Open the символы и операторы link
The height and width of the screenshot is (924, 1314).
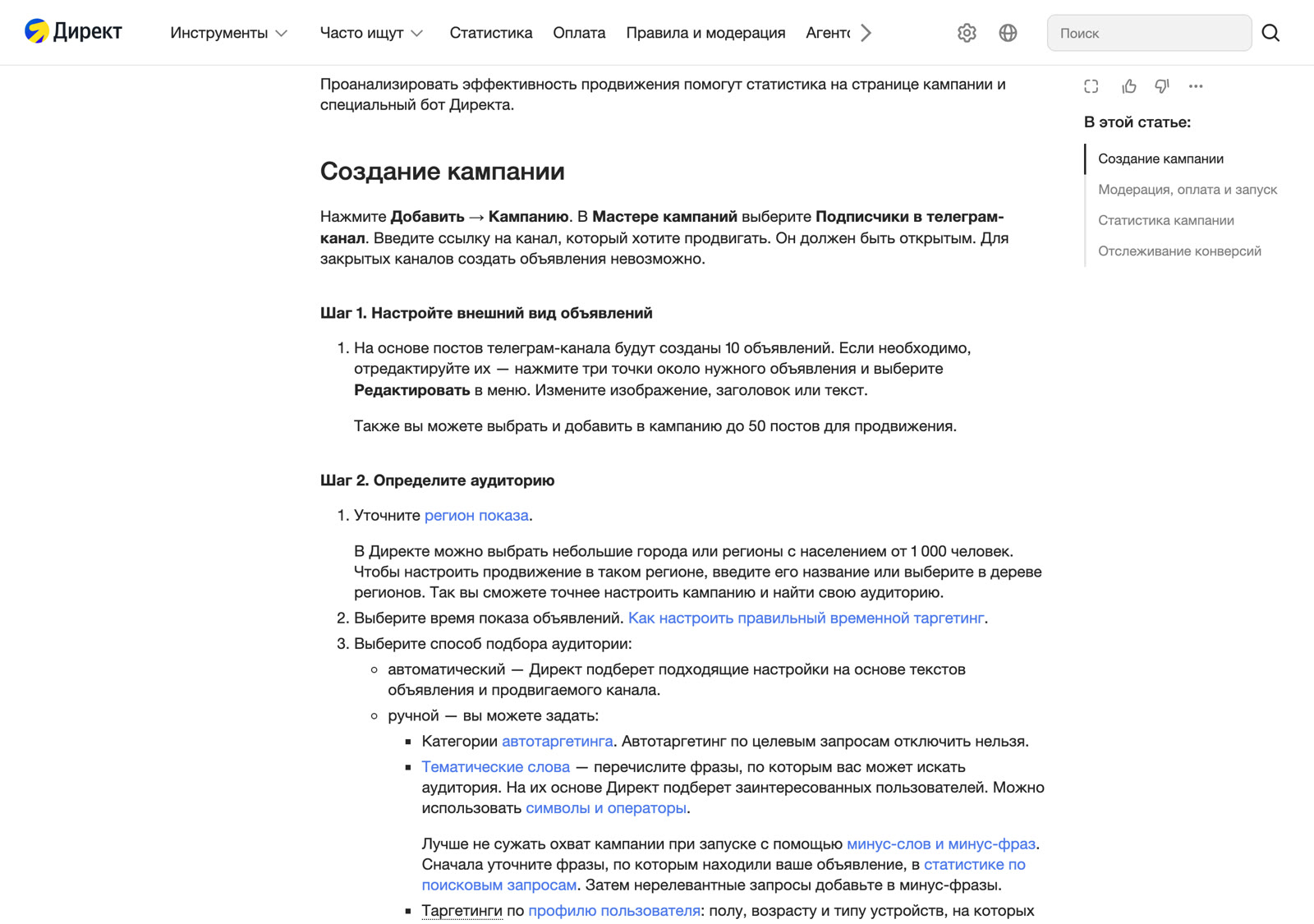[606, 808]
